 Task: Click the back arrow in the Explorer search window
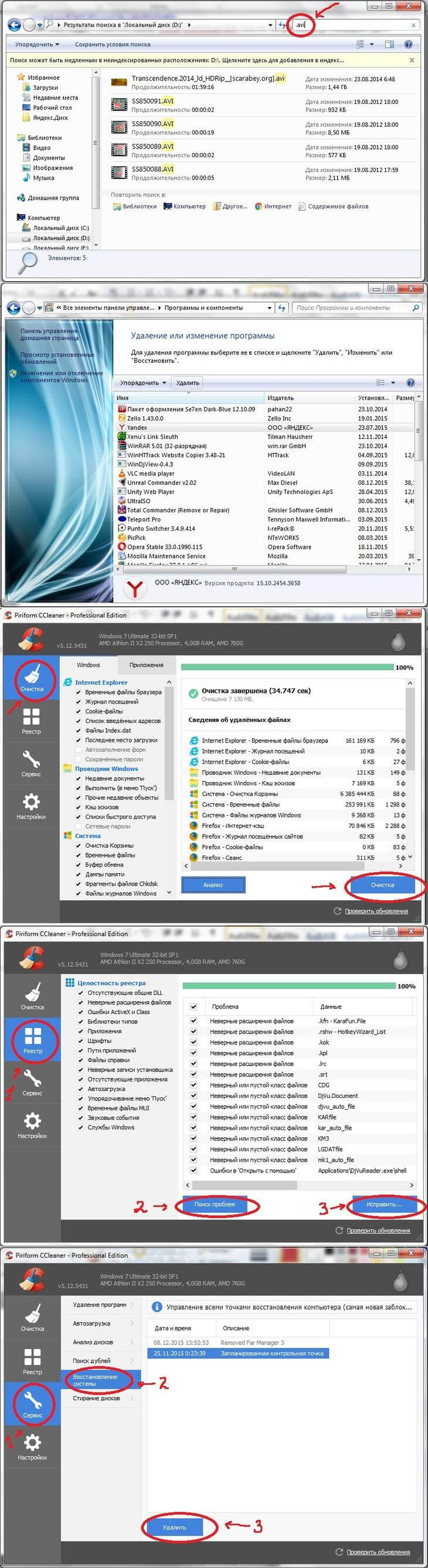[13, 25]
